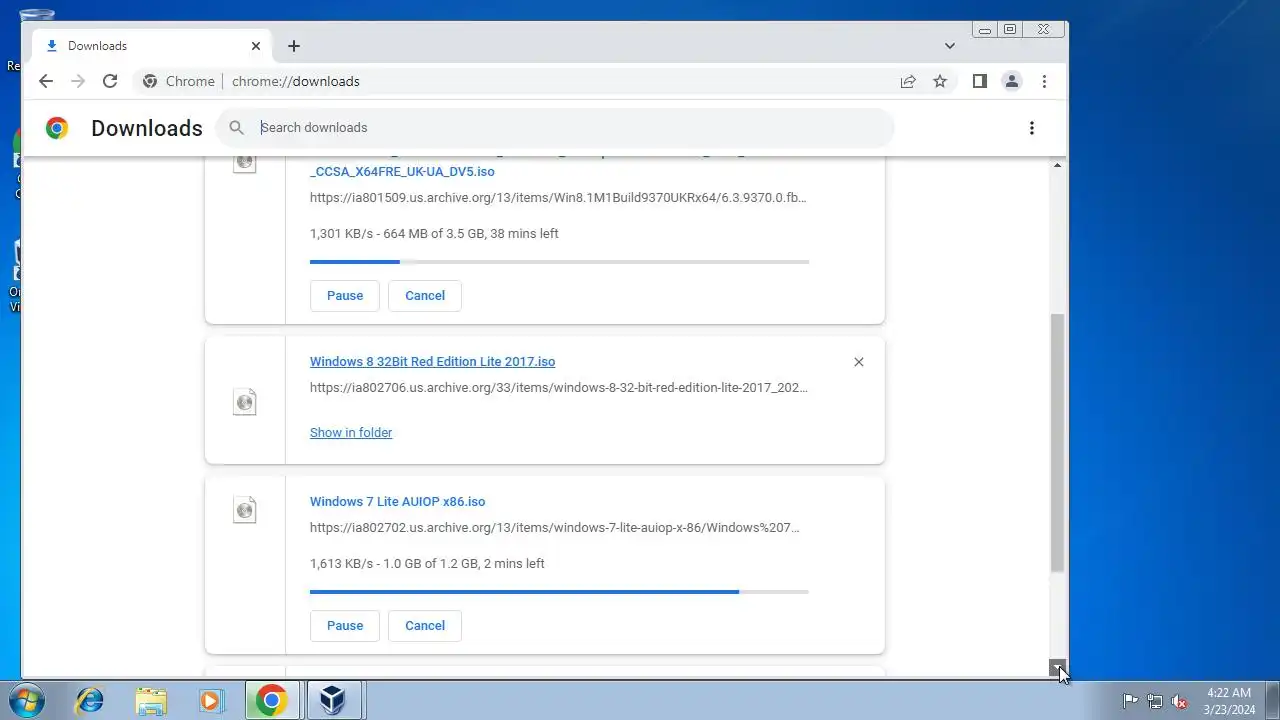Click file icon of Windows 7 Lite AUIOP

[x=245, y=510]
